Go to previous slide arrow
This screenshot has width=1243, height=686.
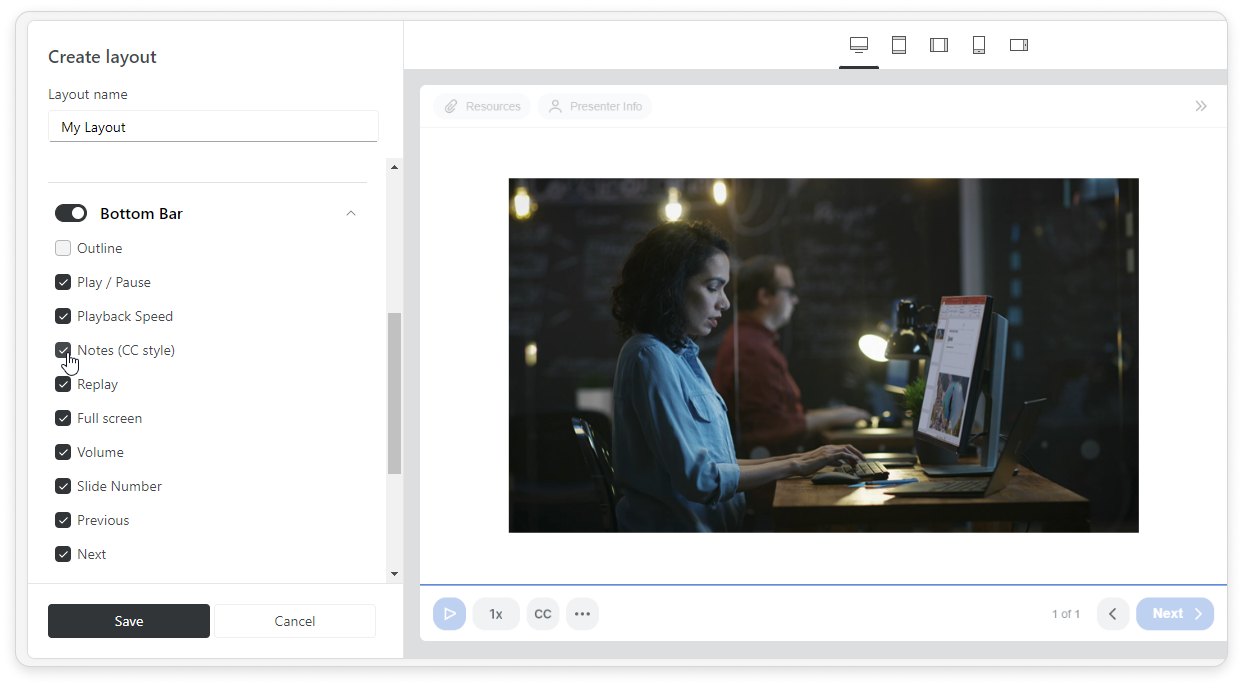pyautogui.click(x=1112, y=614)
